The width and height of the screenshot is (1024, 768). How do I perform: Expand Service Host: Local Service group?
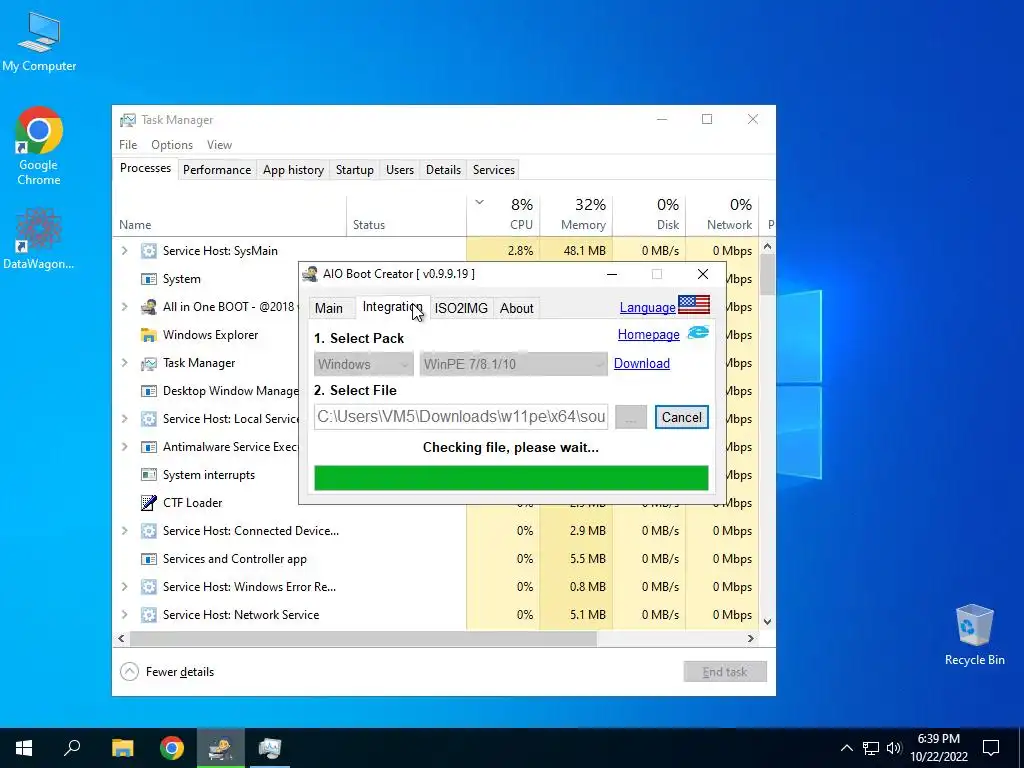(x=125, y=419)
